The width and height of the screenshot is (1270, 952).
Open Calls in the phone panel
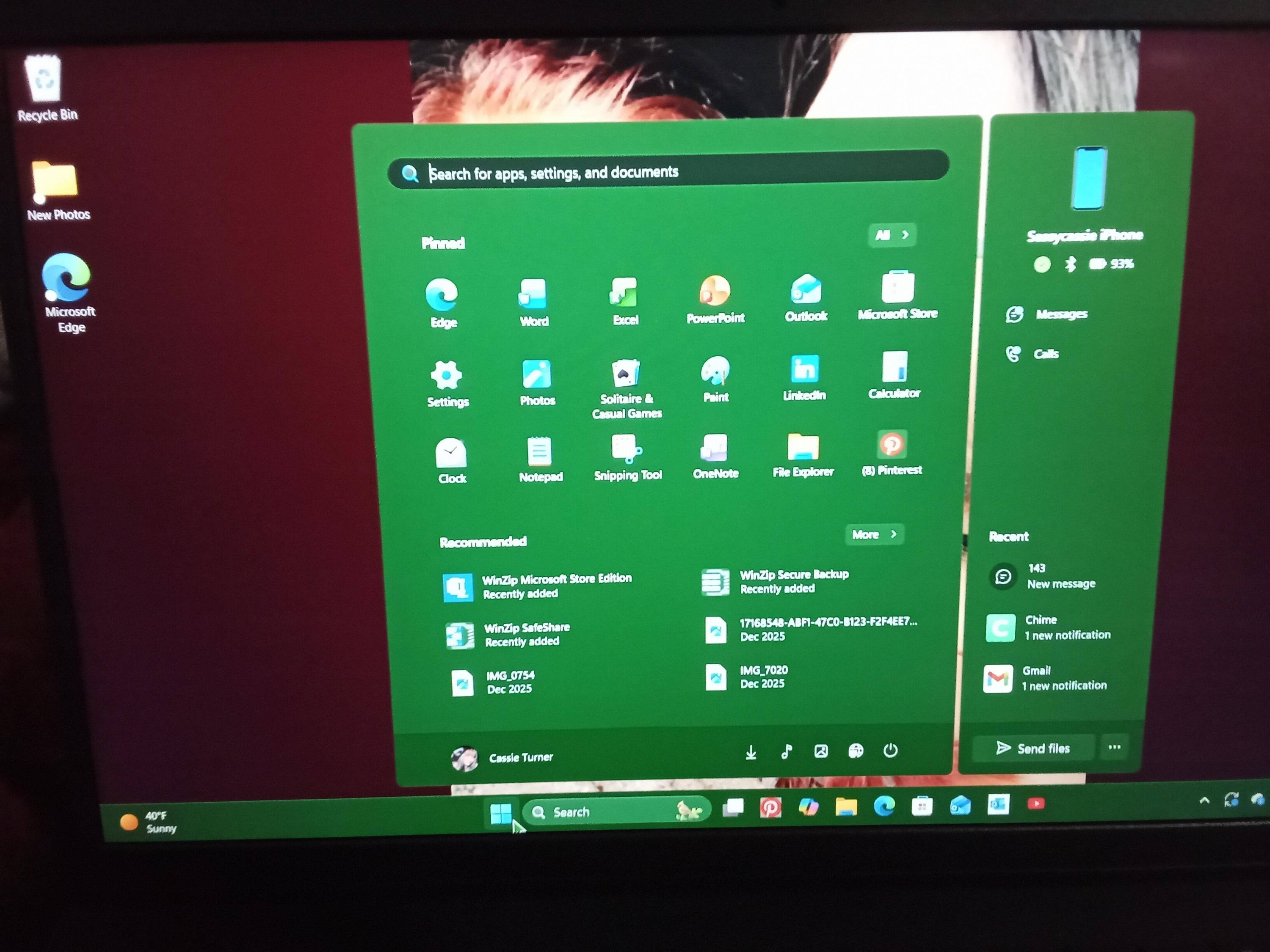(x=1033, y=353)
